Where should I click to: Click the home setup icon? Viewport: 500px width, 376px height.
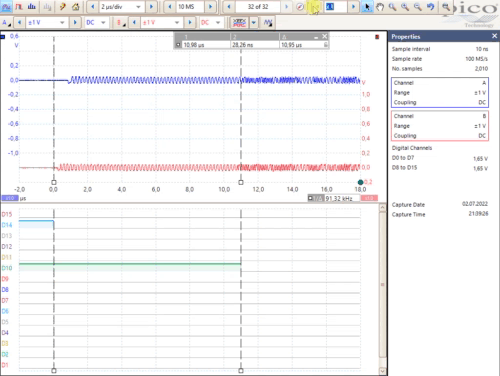point(76,7)
